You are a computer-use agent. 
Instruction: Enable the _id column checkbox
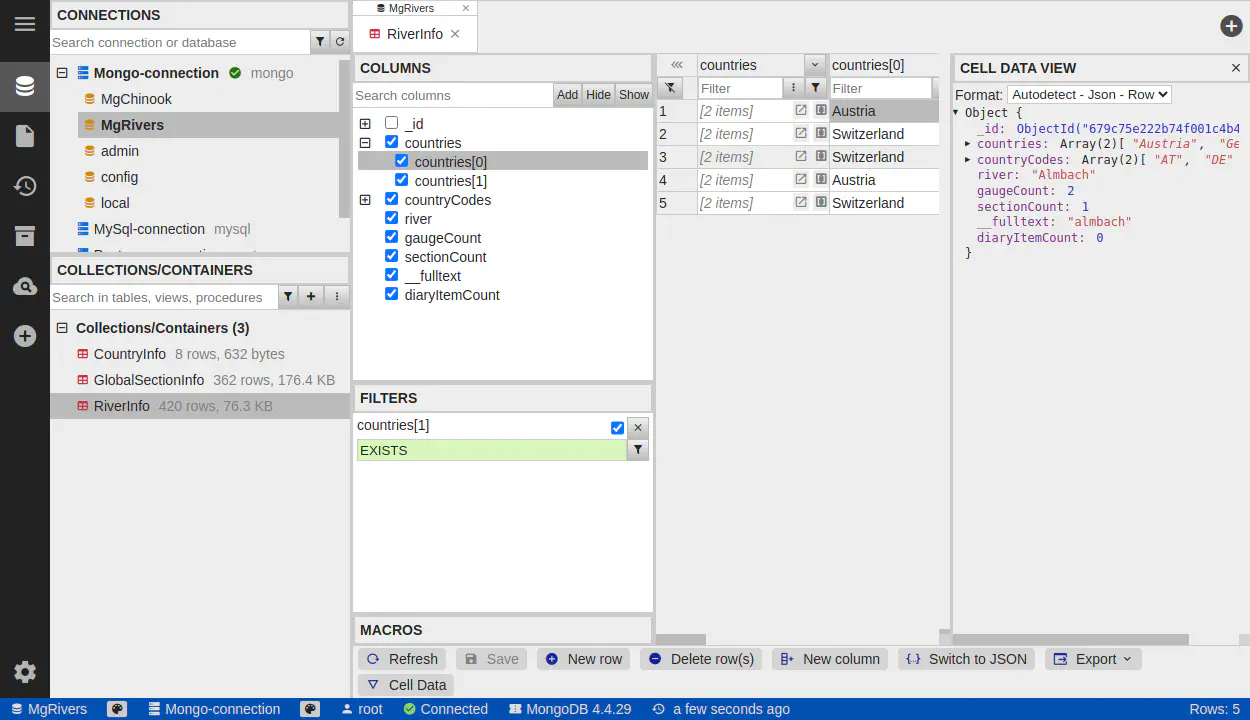[x=392, y=123]
